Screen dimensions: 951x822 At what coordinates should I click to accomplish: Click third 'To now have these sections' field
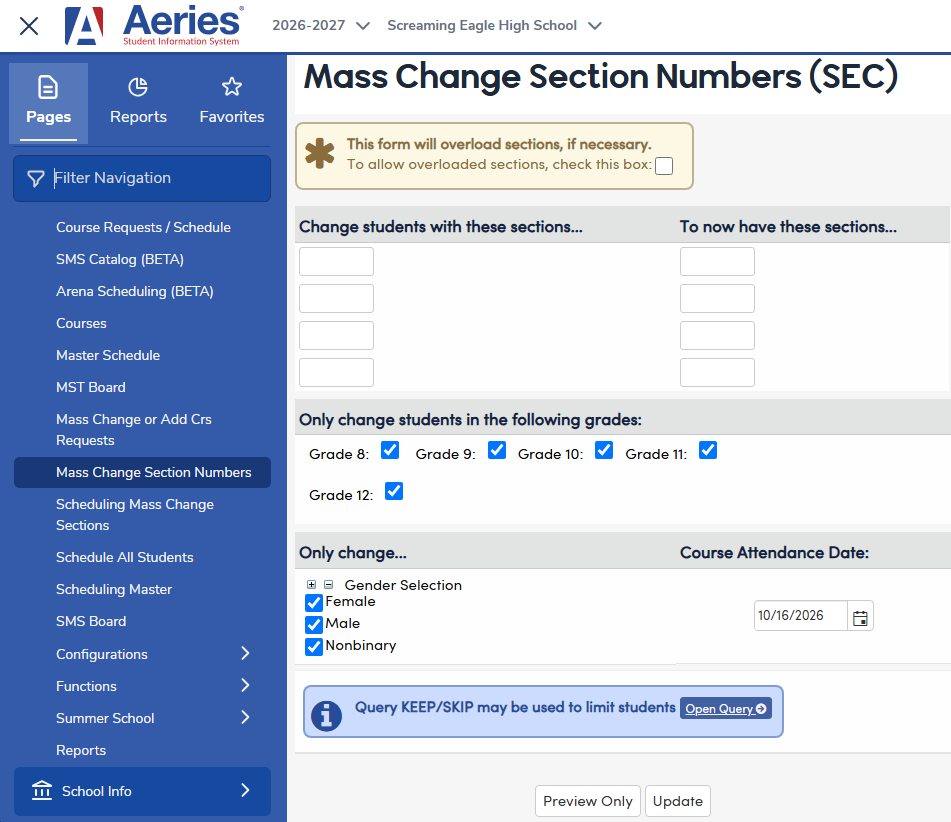click(x=717, y=335)
